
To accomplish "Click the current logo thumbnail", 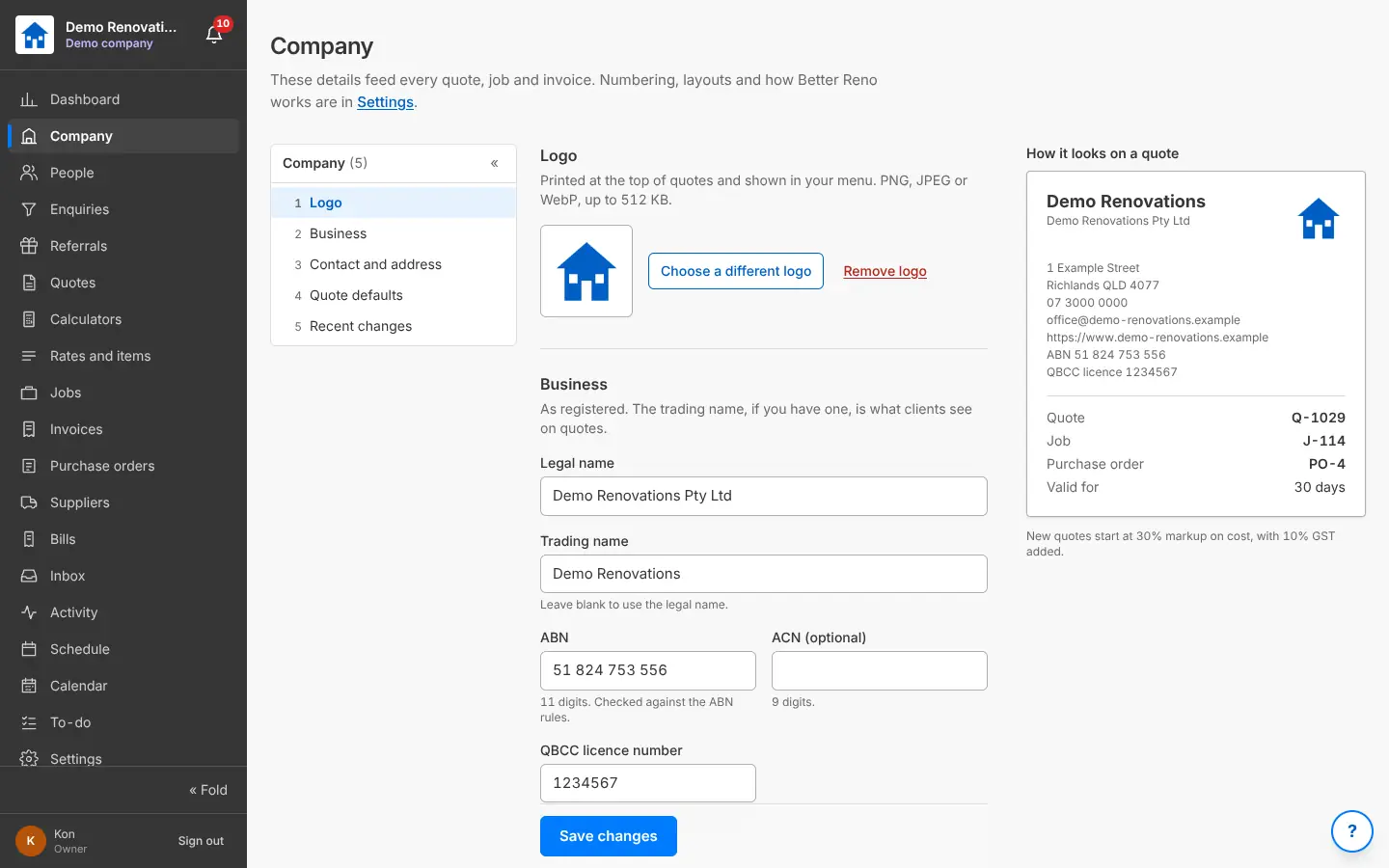I will tap(586, 271).
